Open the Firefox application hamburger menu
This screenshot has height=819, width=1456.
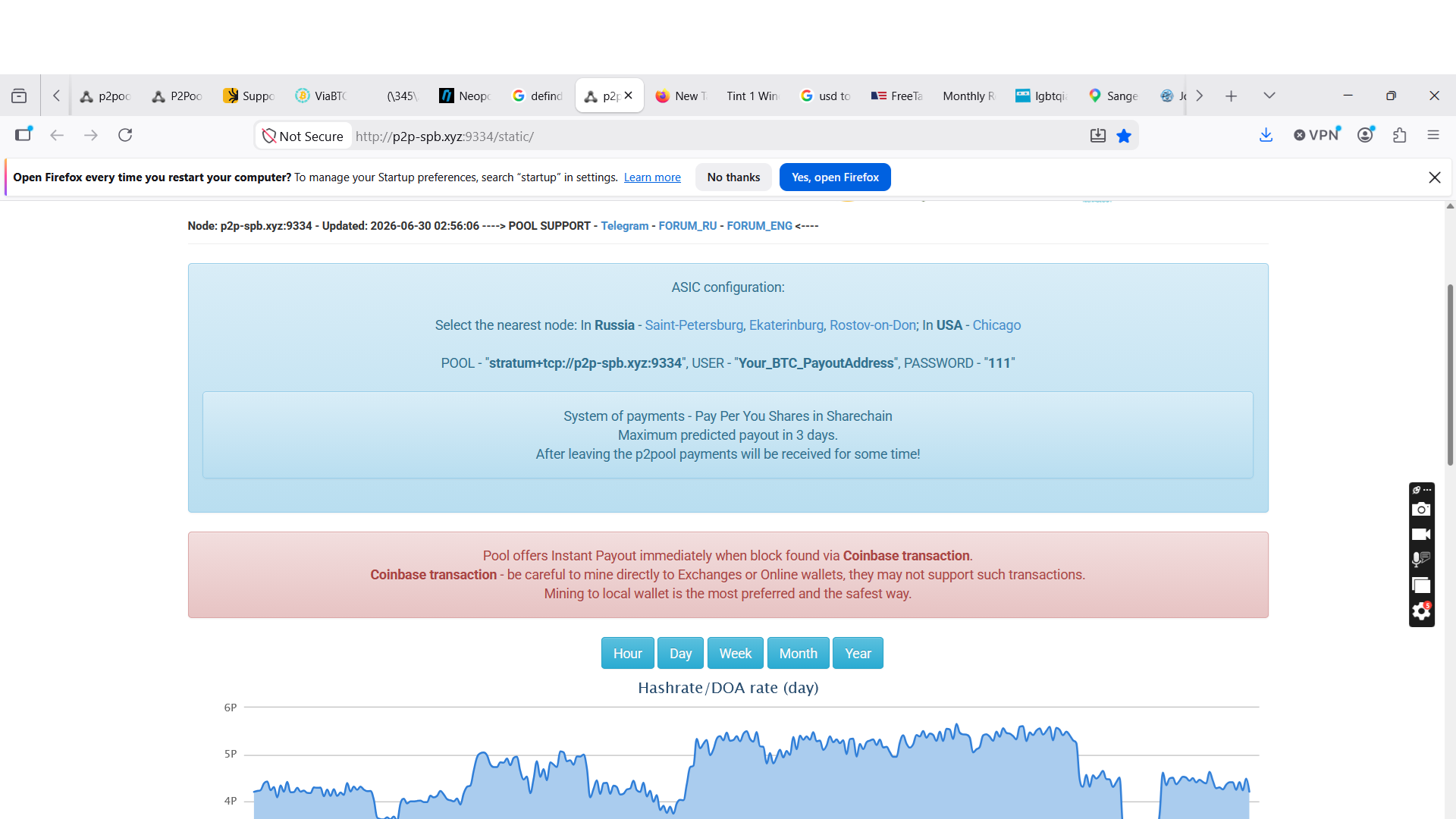pos(1433,135)
